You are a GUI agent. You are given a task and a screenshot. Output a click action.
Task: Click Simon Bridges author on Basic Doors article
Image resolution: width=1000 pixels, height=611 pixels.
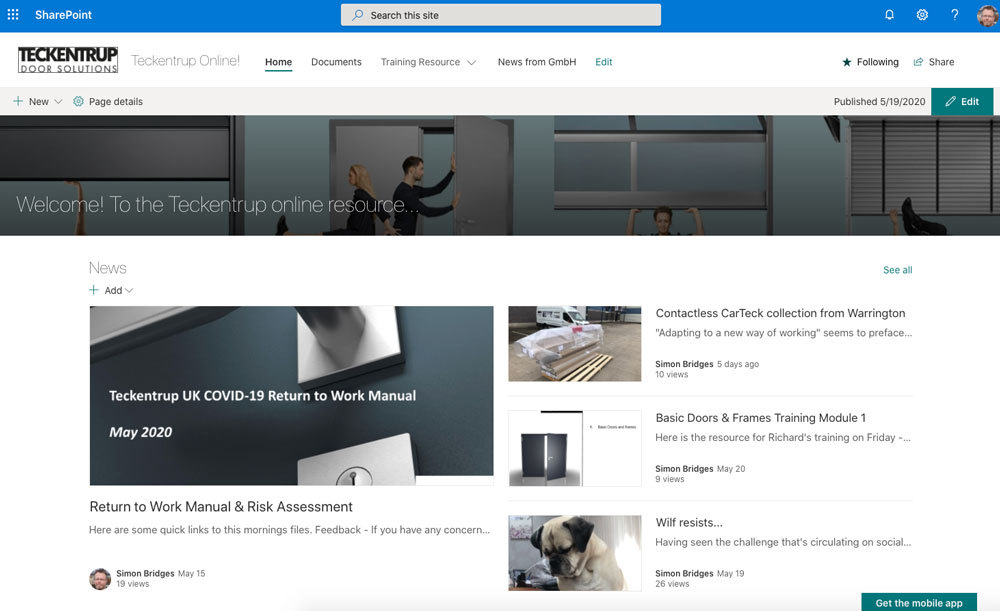click(x=684, y=469)
